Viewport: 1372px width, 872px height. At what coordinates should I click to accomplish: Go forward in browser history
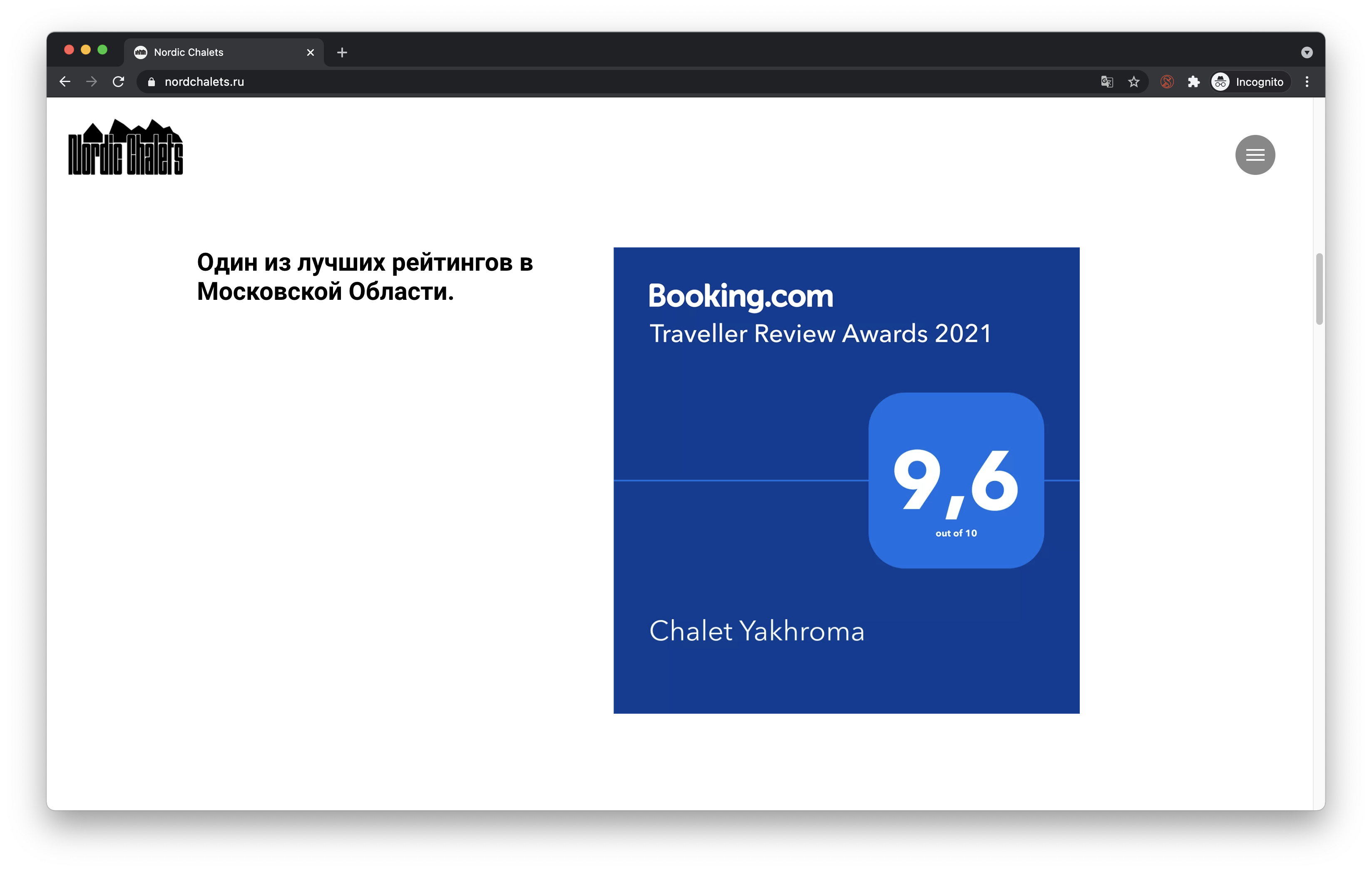92,82
